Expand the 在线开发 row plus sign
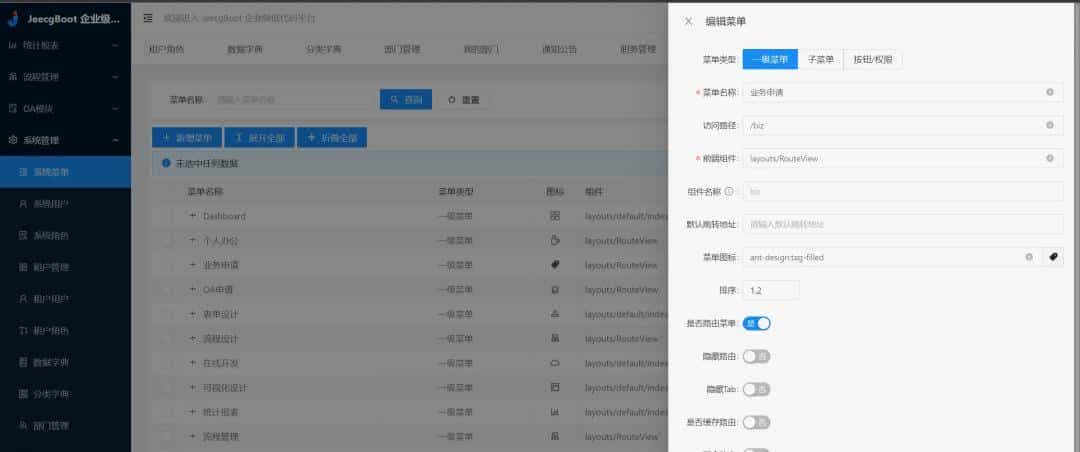 (192, 363)
